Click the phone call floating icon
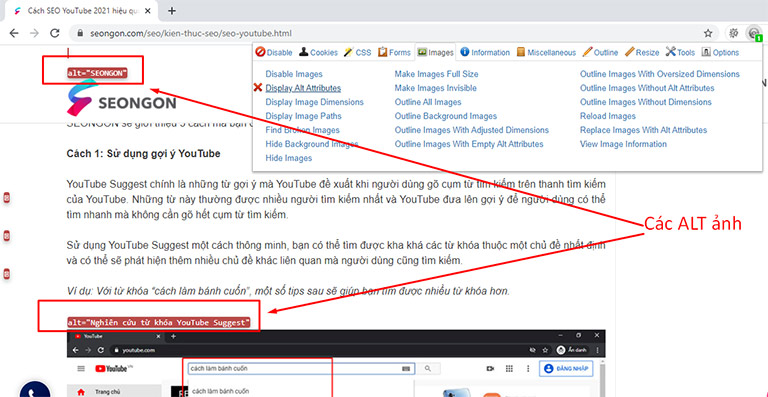This screenshot has width=768, height=397. 35,390
